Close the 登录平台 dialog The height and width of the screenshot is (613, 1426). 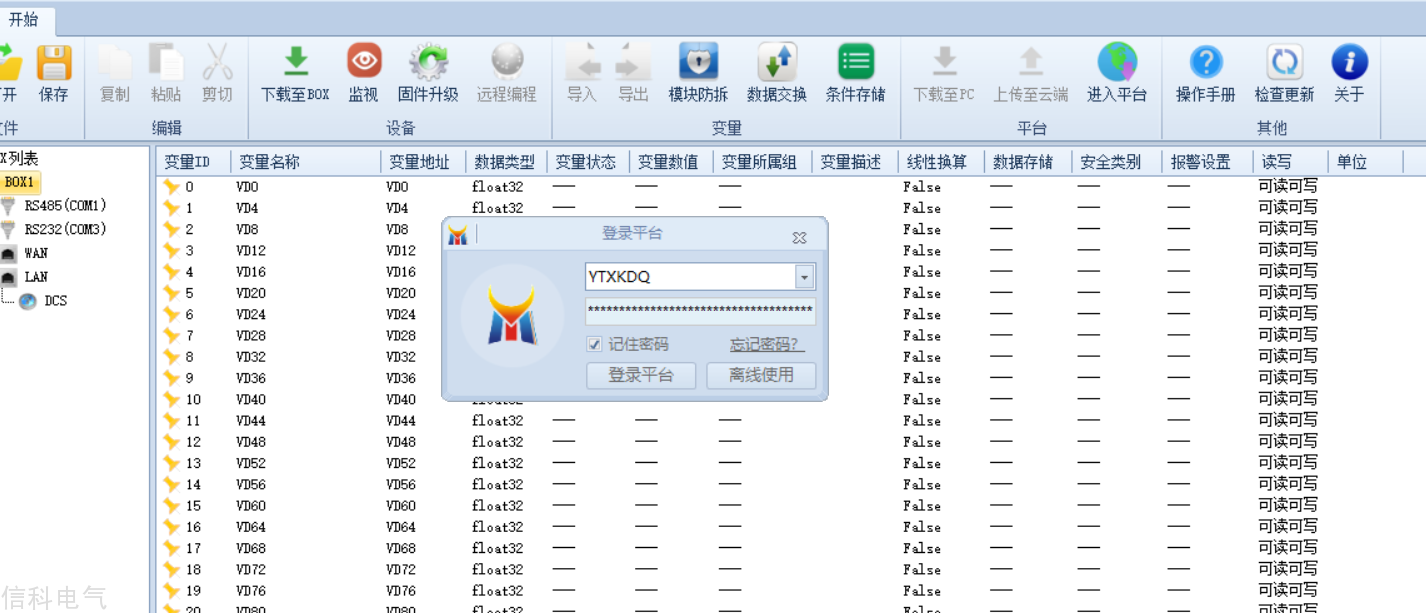(x=799, y=237)
